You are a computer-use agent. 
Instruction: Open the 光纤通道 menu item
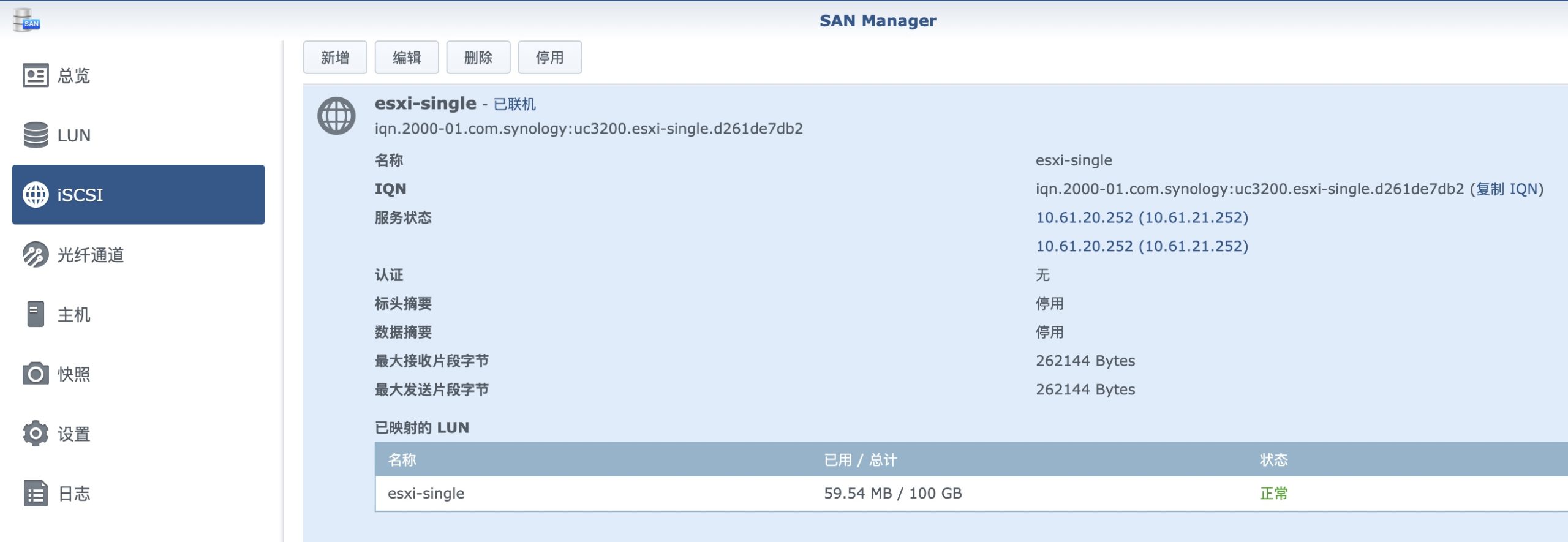(138, 254)
